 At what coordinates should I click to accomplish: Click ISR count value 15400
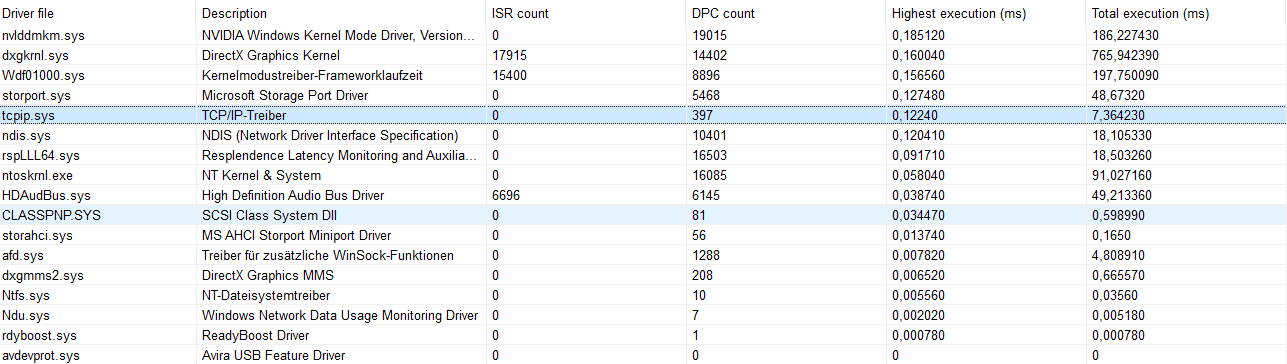click(x=509, y=75)
